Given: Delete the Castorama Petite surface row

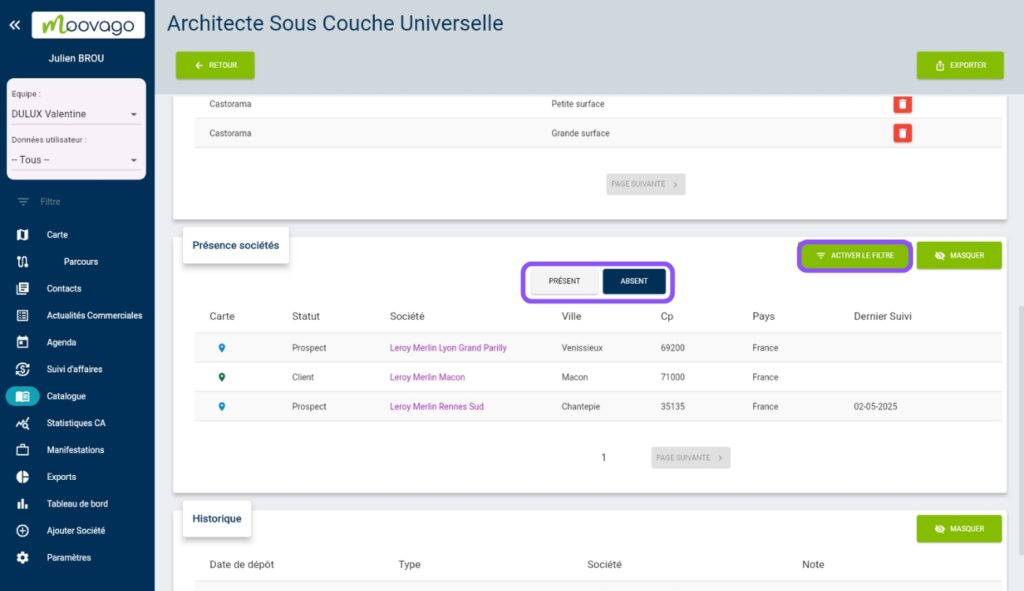Looking at the screenshot, I should pyautogui.click(x=903, y=104).
